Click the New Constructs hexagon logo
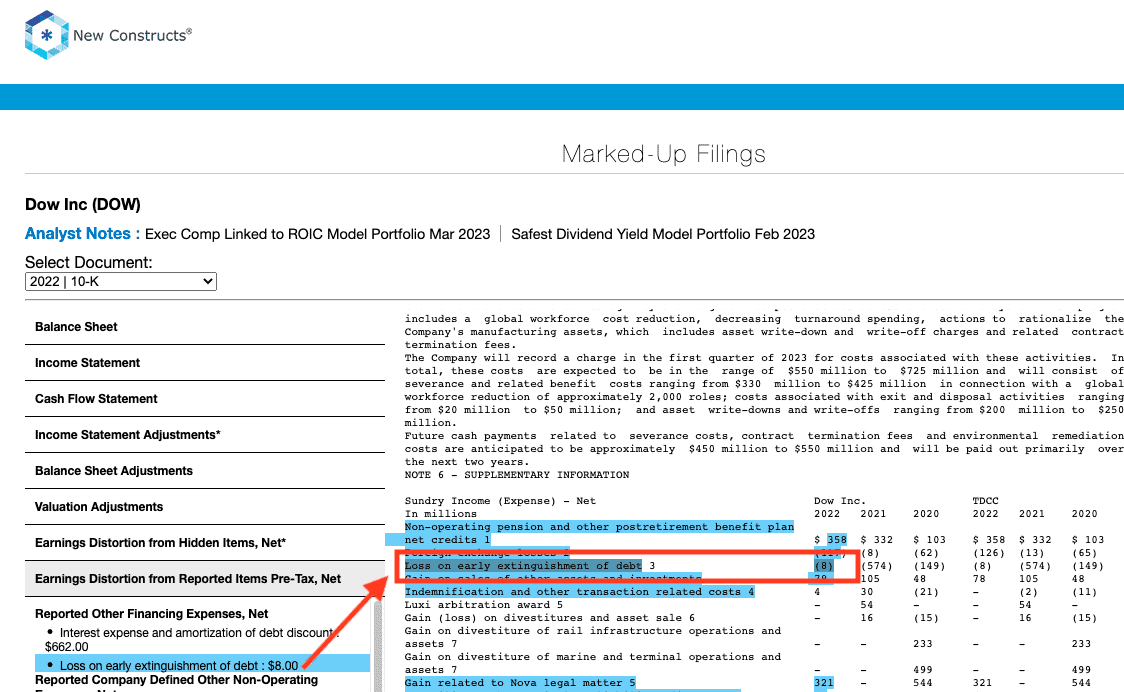 click(47, 34)
